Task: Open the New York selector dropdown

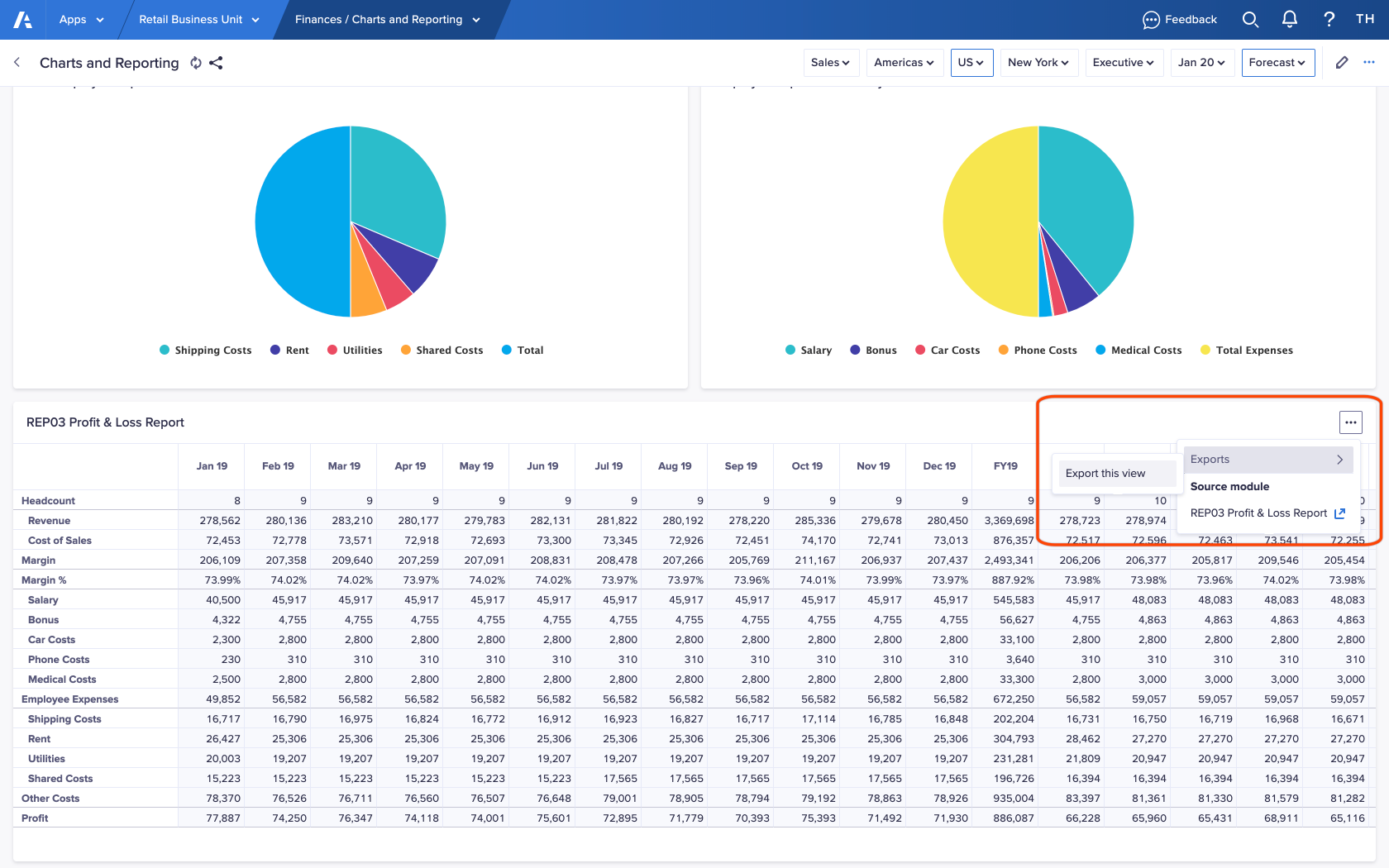Action: pos(1038,62)
